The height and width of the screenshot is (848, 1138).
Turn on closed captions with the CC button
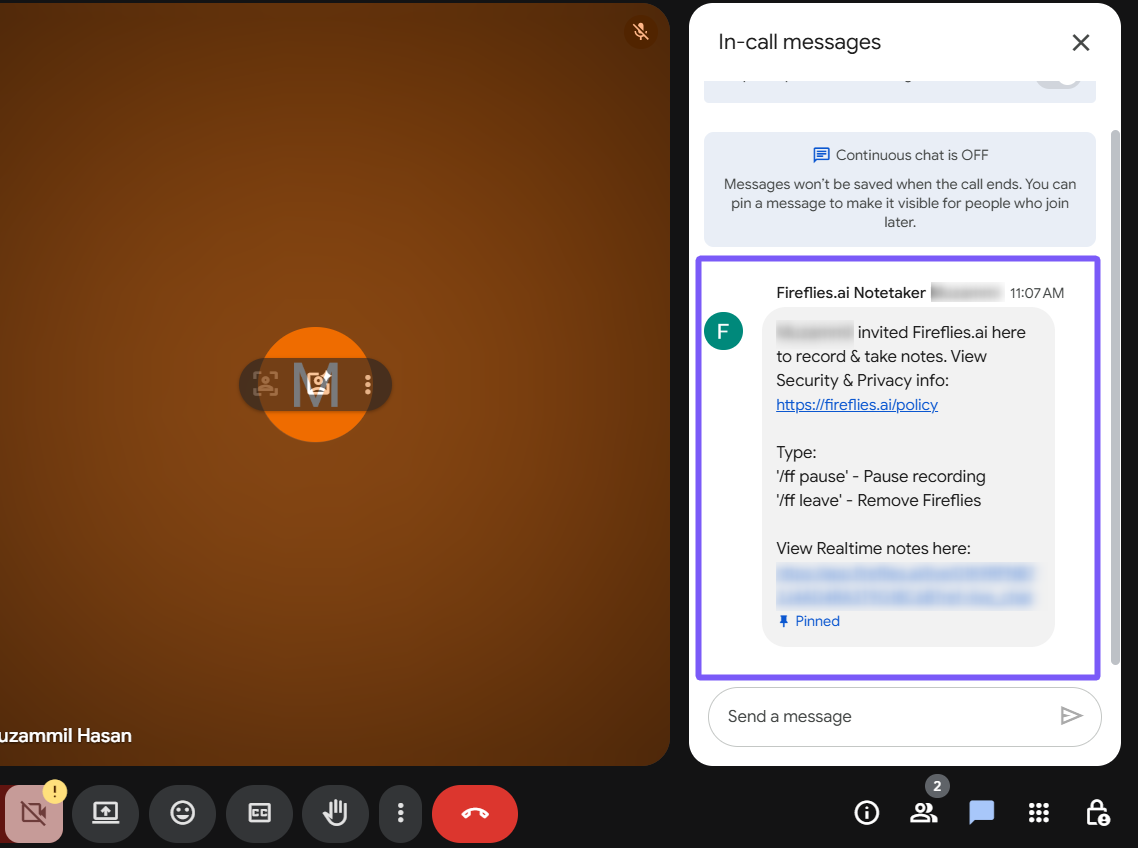(x=259, y=813)
